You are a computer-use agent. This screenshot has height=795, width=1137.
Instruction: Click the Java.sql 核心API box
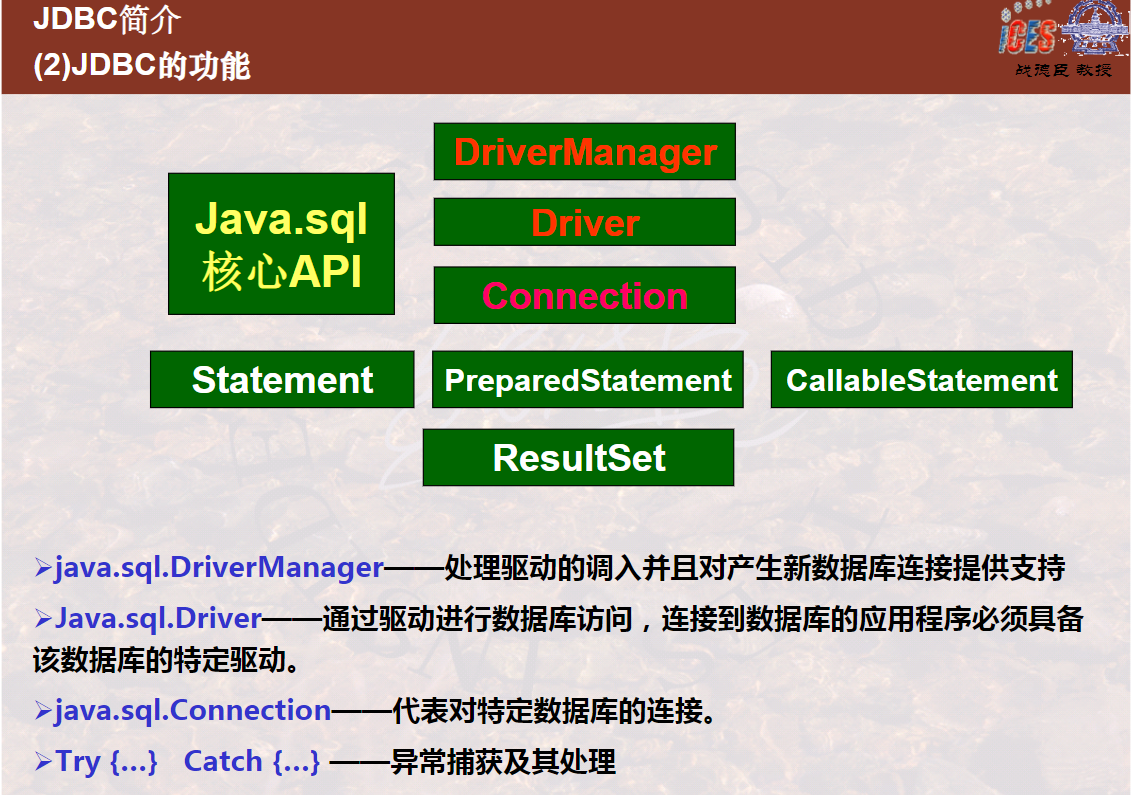click(x=281, y=244)
